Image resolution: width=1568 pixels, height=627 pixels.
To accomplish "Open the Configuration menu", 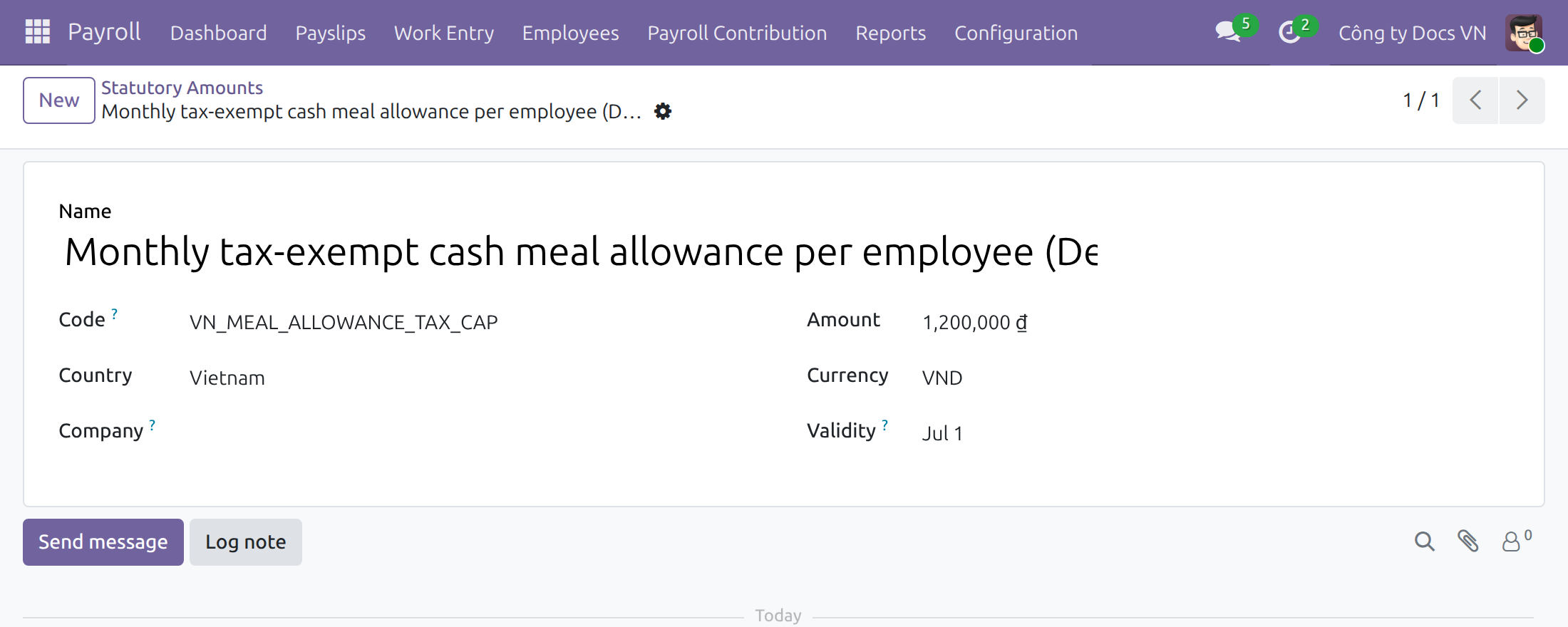I will 1016,33.
